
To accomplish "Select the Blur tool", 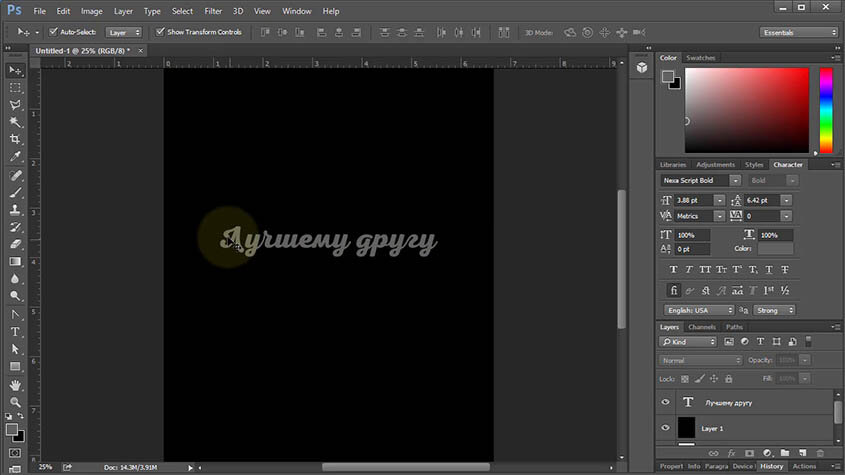I will pyautogui.click(x=15, y=279).
